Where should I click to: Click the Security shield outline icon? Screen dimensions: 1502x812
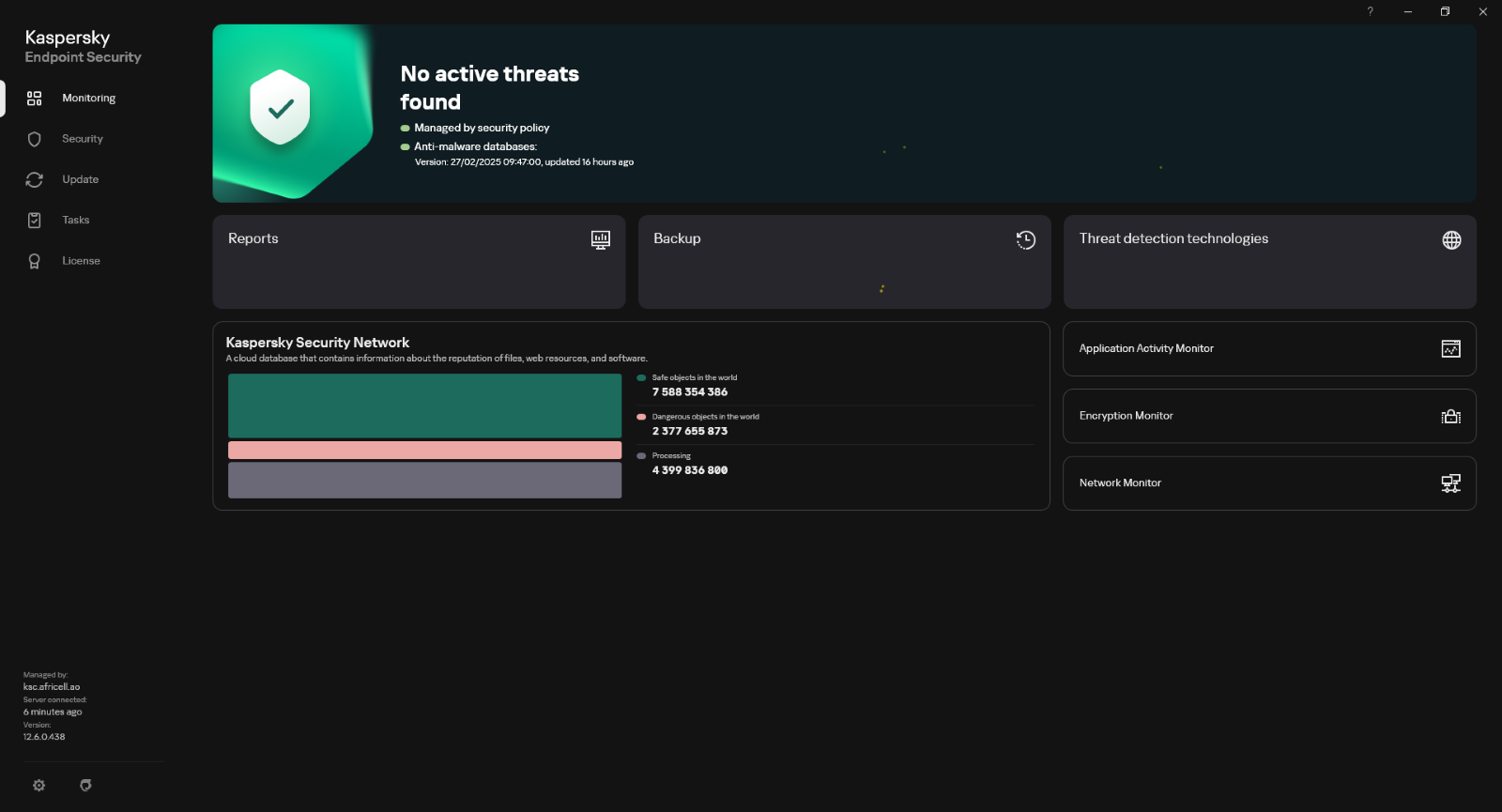pos(35,139)
